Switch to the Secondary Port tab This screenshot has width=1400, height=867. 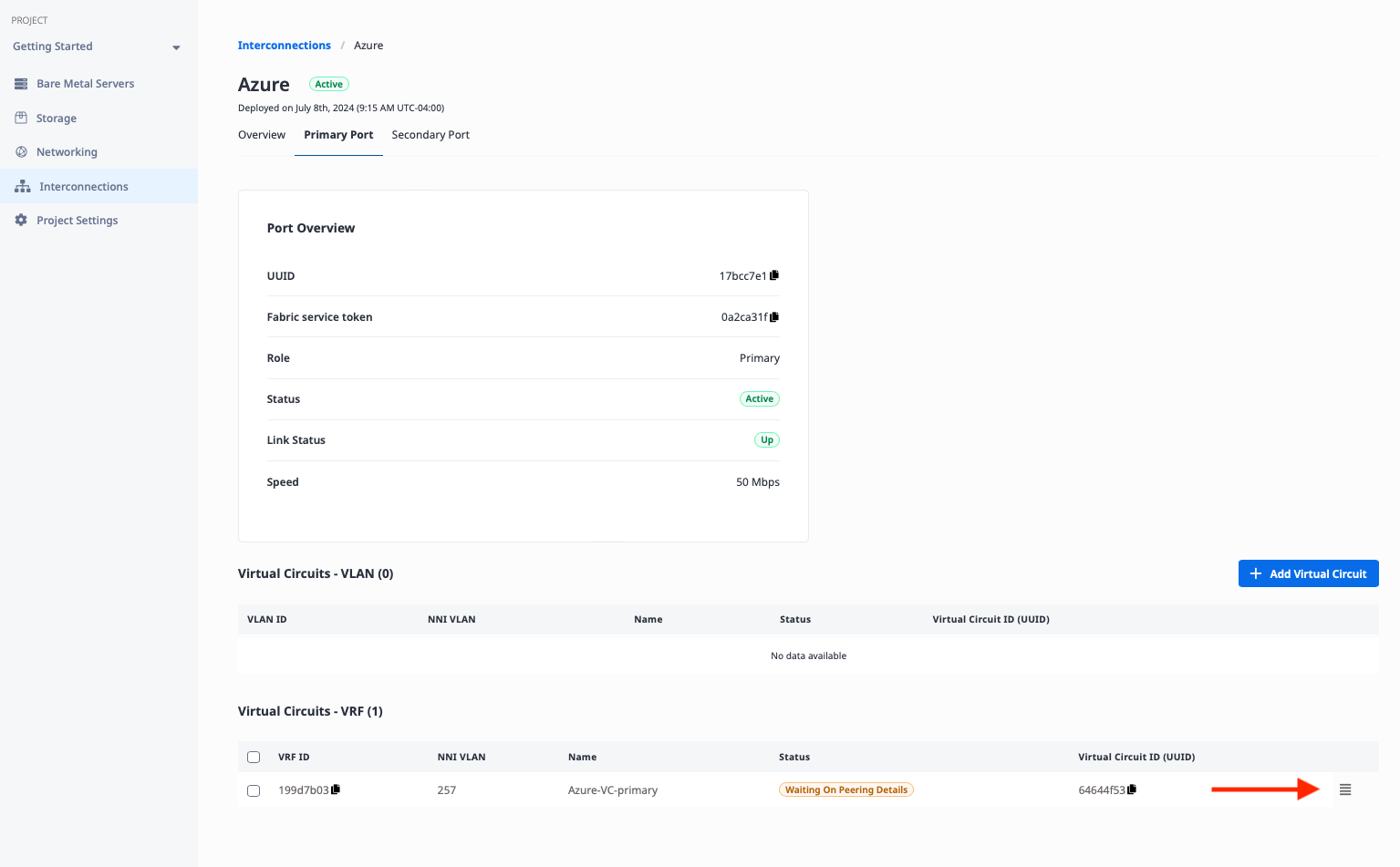coord(430,135)
